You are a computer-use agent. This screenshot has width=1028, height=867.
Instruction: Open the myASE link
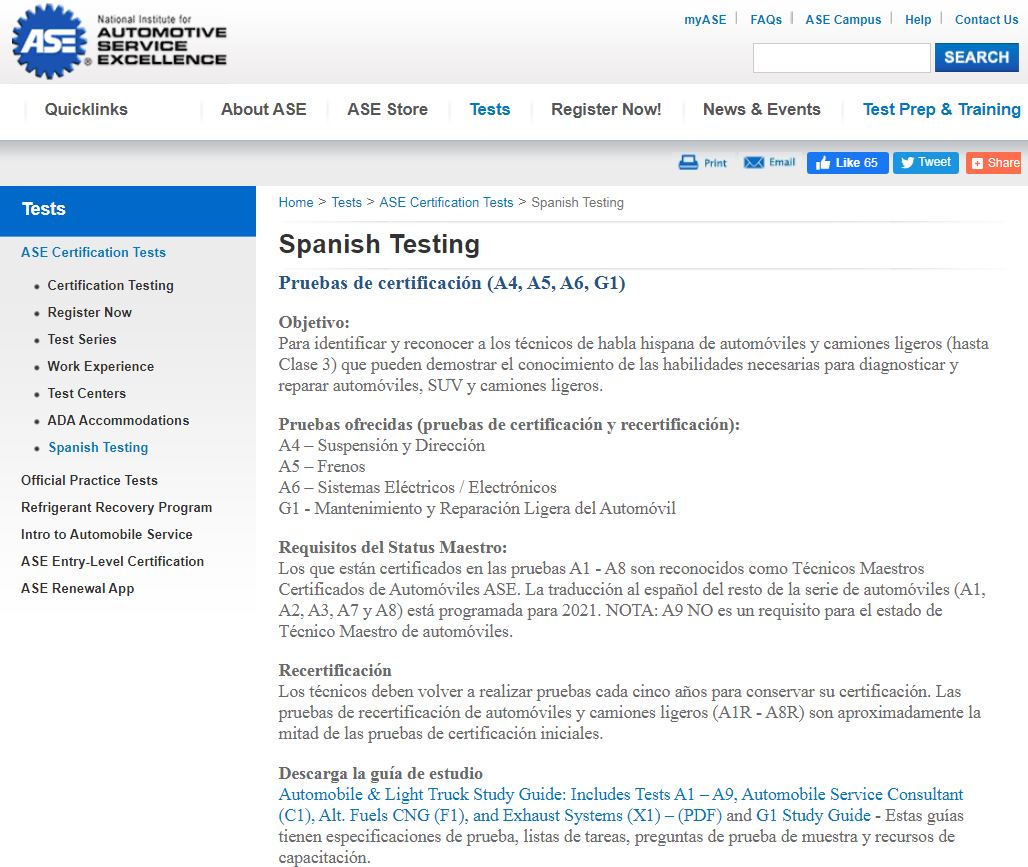click(705, 19)
